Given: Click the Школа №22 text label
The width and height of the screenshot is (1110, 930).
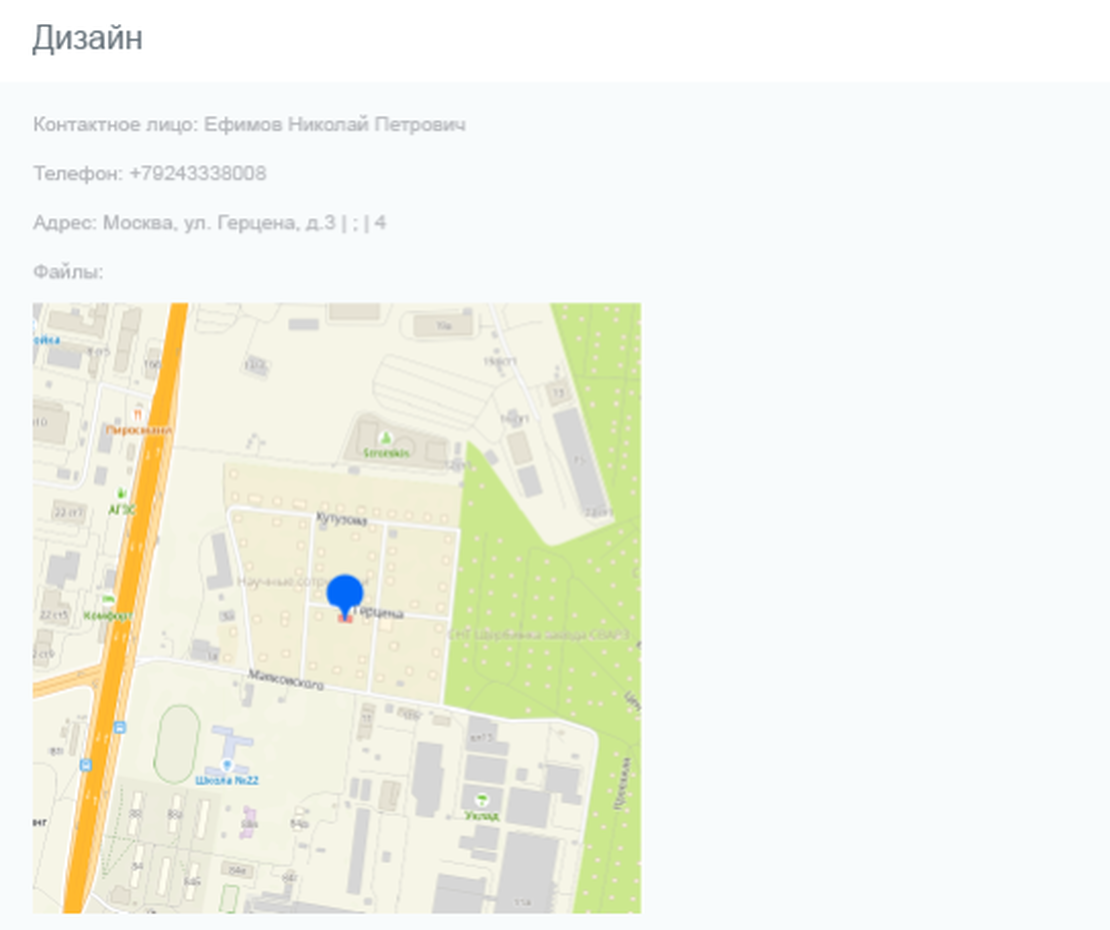Looking at the screenshot, I should pos(227,780).
